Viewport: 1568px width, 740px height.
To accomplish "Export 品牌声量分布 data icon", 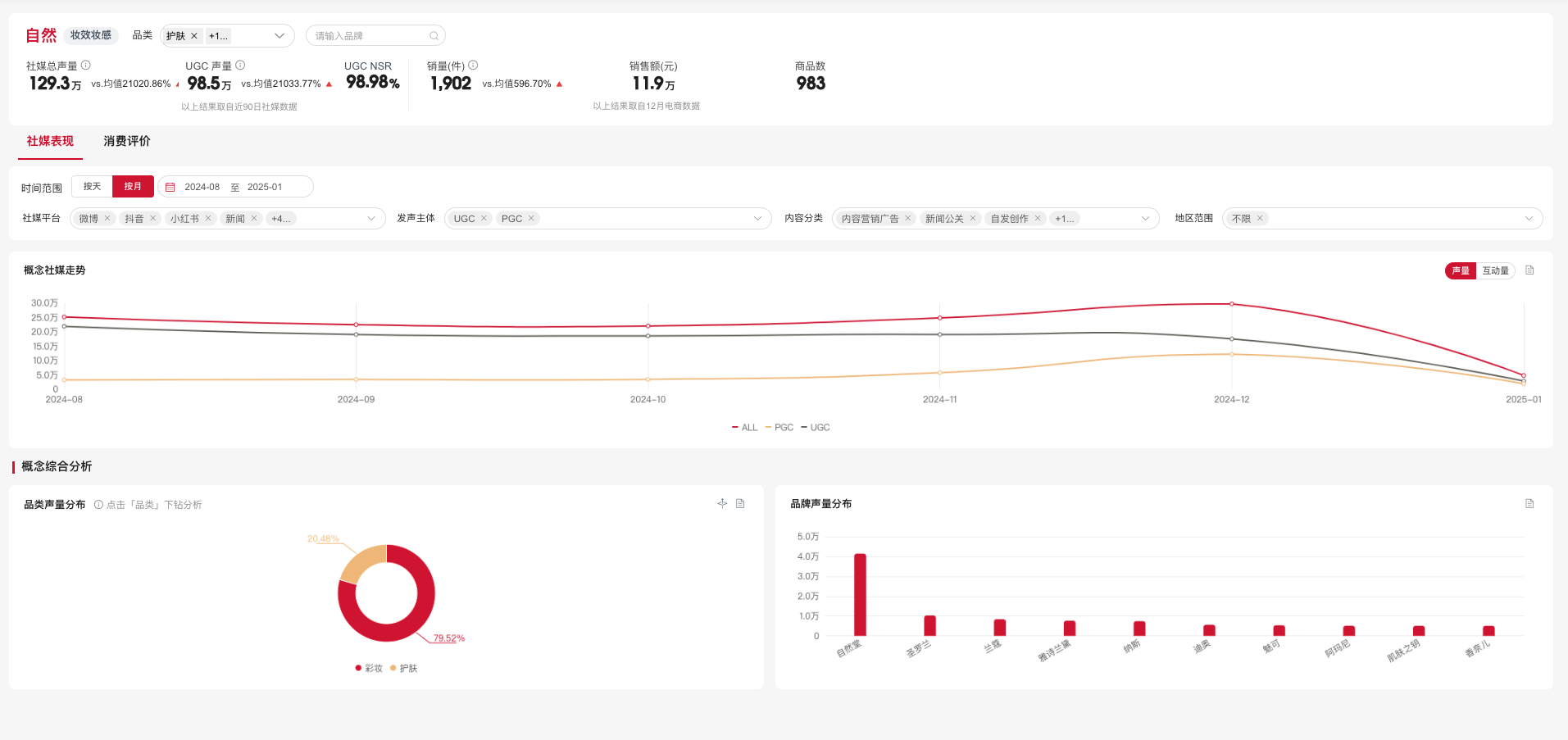I will (1529, 503).
